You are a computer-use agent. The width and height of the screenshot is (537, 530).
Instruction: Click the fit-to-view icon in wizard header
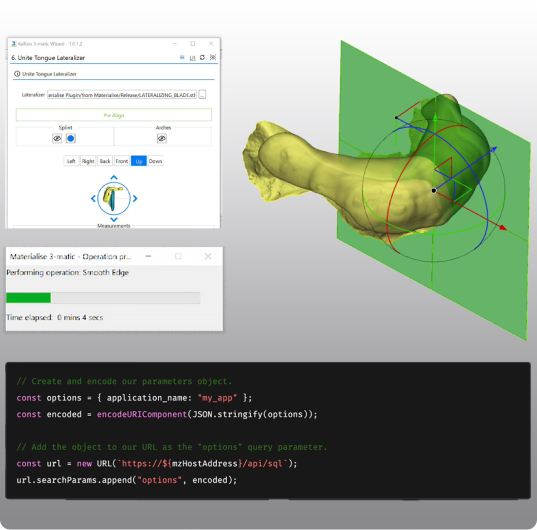213,58
